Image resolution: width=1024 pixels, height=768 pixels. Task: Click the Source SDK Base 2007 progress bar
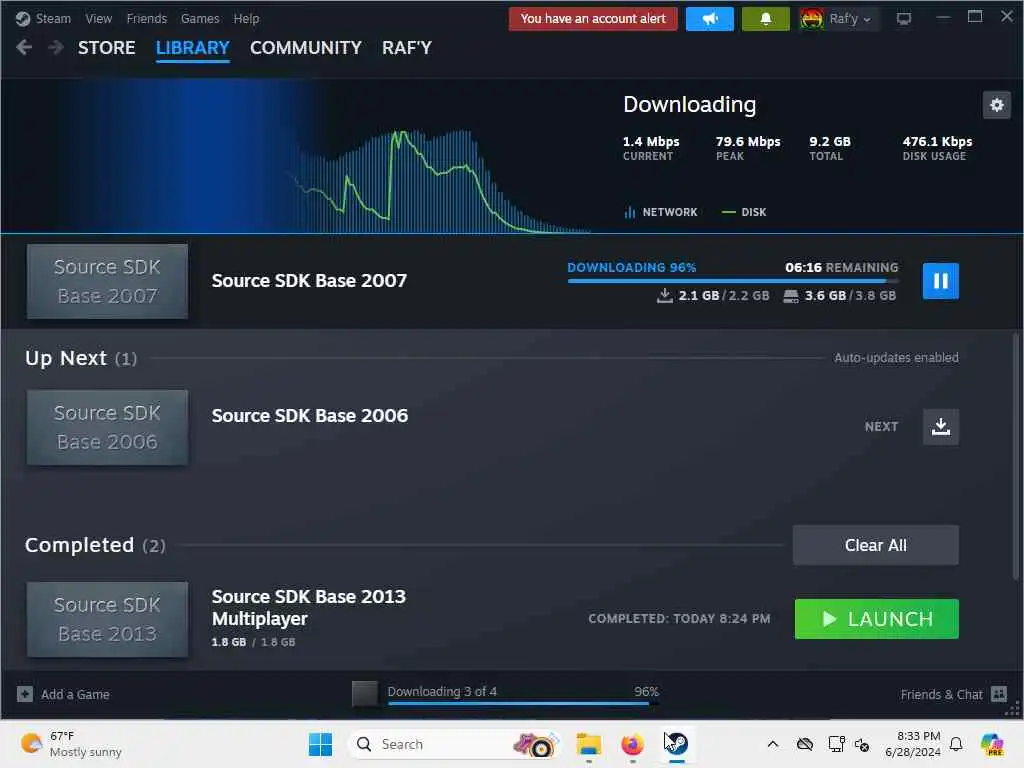(733, 281)
